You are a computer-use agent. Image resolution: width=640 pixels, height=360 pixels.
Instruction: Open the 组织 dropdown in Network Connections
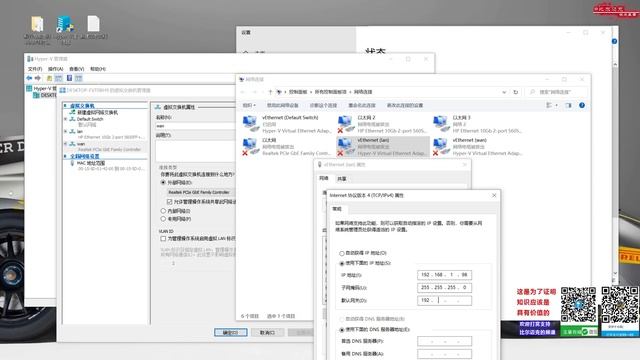pyautogui.click(x=249, y=105)
